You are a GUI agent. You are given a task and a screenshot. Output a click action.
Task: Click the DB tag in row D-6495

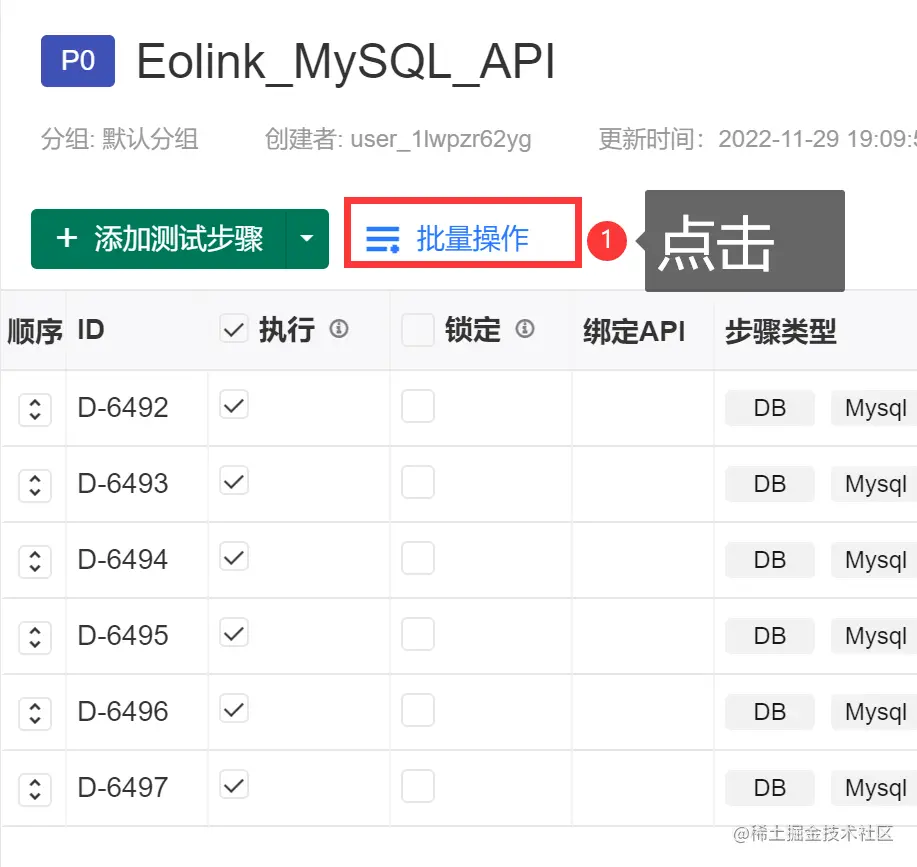click(x=770, y=636)
